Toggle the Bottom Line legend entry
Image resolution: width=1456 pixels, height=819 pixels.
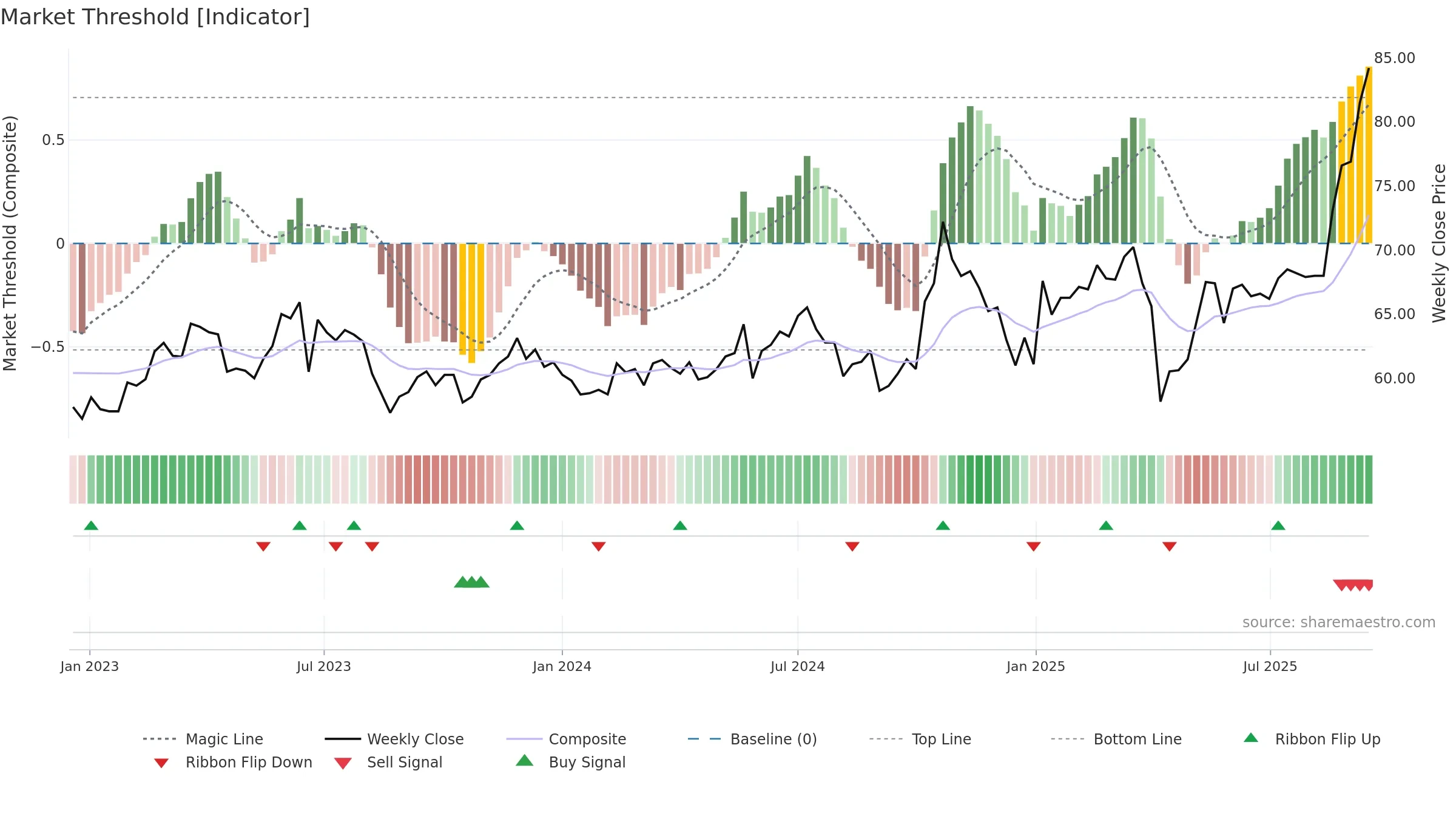[x=1116, y=739]
